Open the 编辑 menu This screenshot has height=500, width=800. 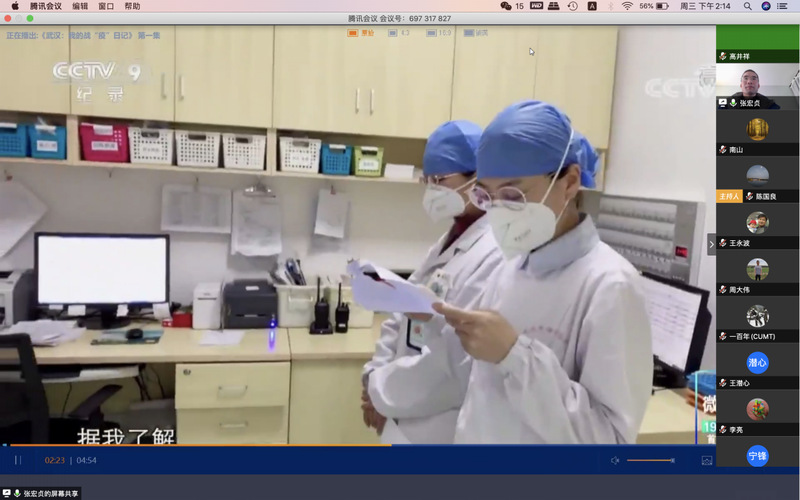tap(80, 6)
